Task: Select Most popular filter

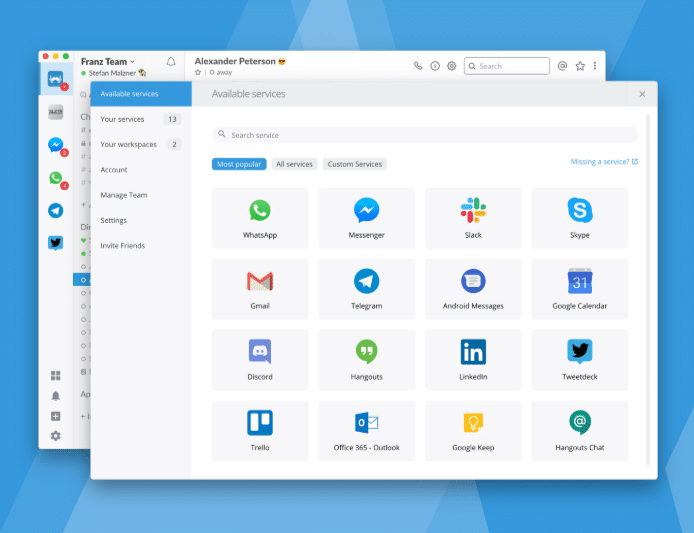Action: 239,164
